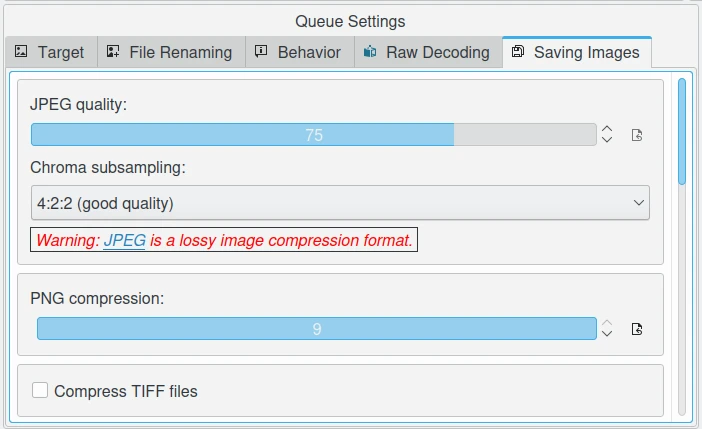Reset JPEG quality to default value
702x429 pixels.
tap(637, 135)
